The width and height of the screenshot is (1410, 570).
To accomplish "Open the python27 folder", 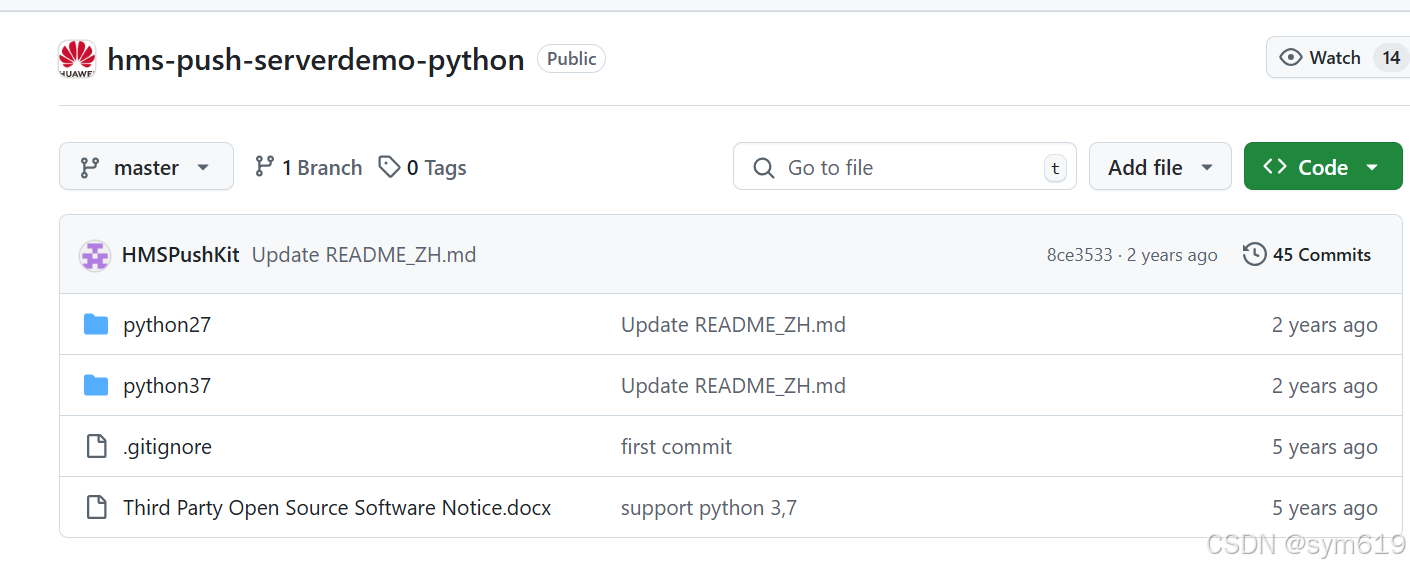I will 167,325.
